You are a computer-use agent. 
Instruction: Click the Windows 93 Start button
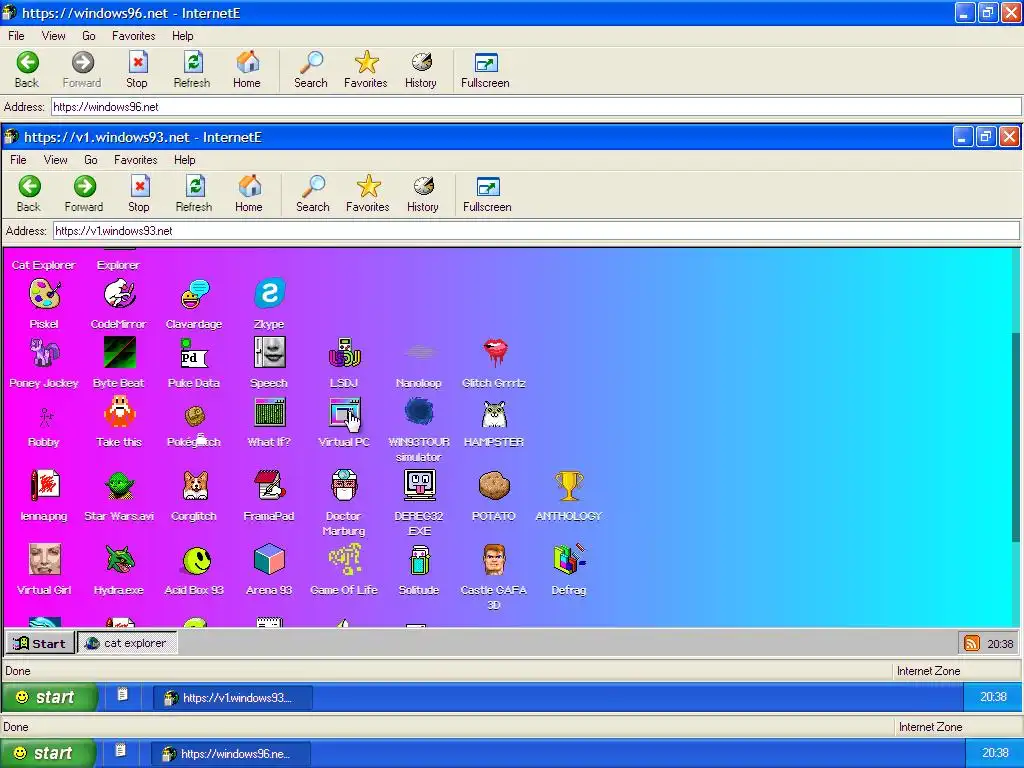[40, 643]
